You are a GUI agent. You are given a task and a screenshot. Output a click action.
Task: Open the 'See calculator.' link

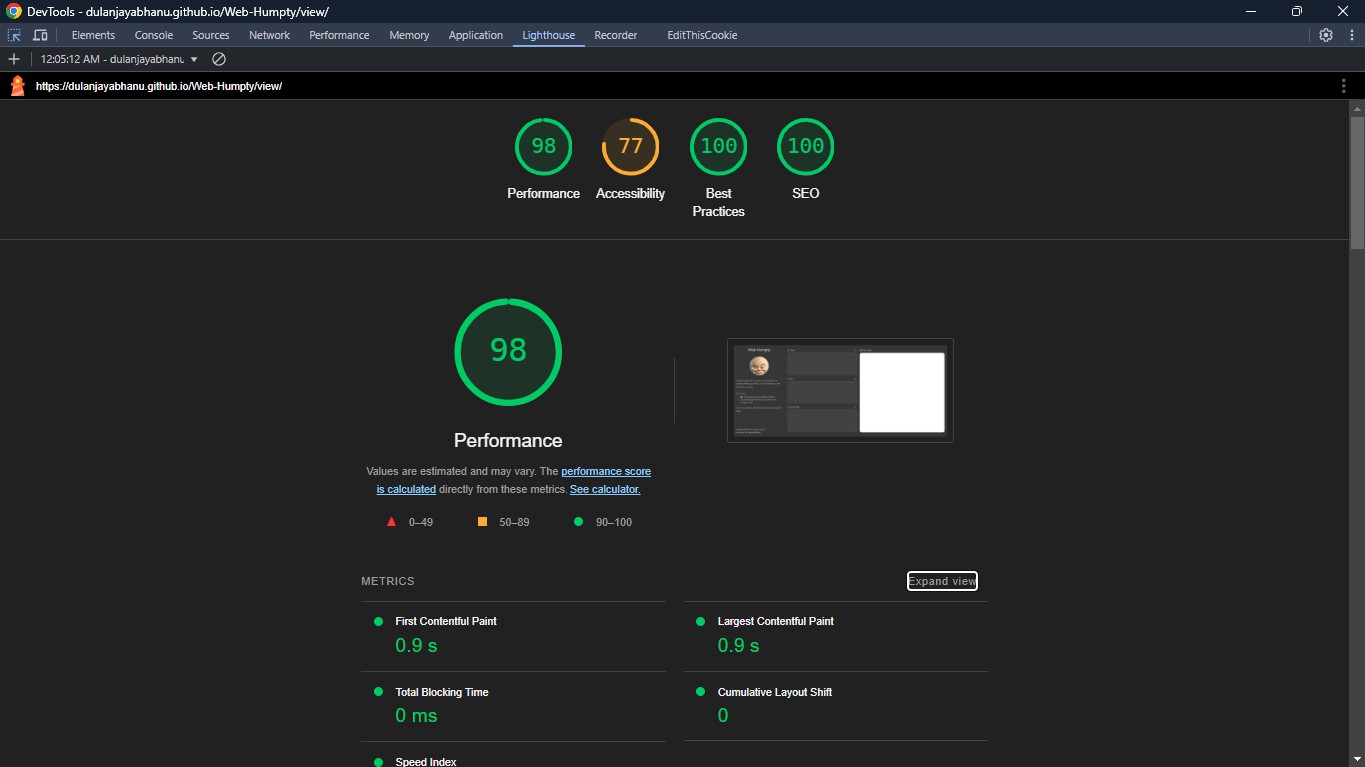click(x=605, y=489)
